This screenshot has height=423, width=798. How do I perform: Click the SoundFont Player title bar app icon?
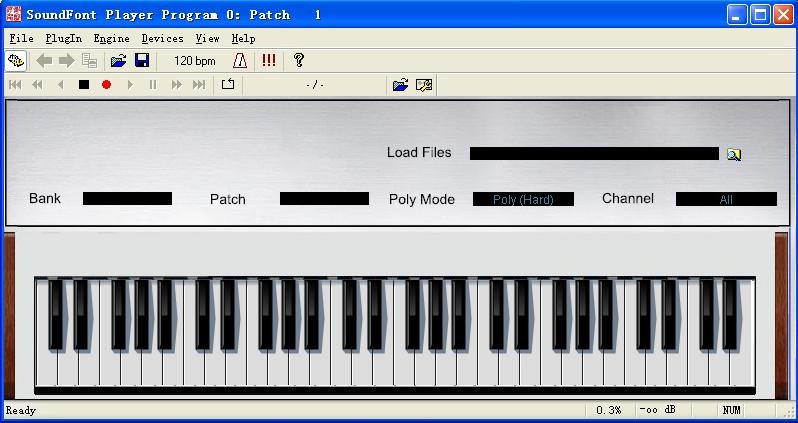14,14
